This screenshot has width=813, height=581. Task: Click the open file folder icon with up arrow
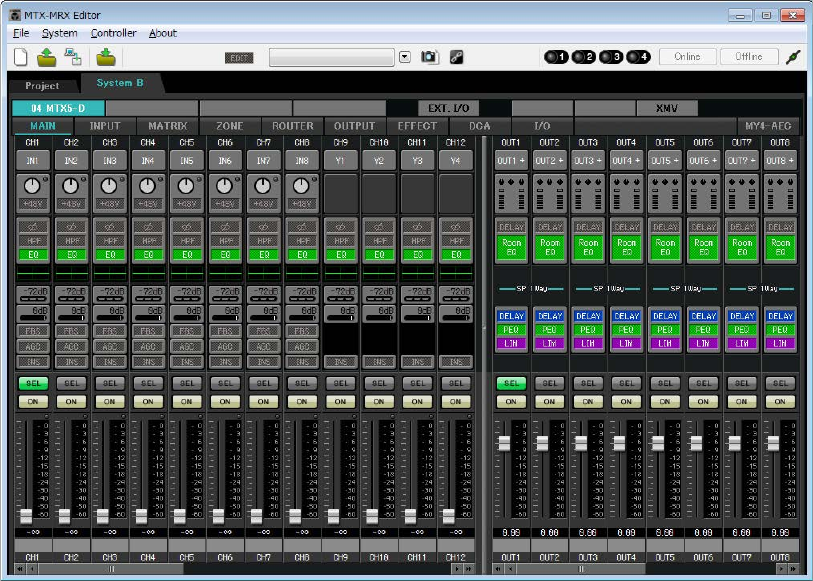pyautogui.click(x=47, y=57)
